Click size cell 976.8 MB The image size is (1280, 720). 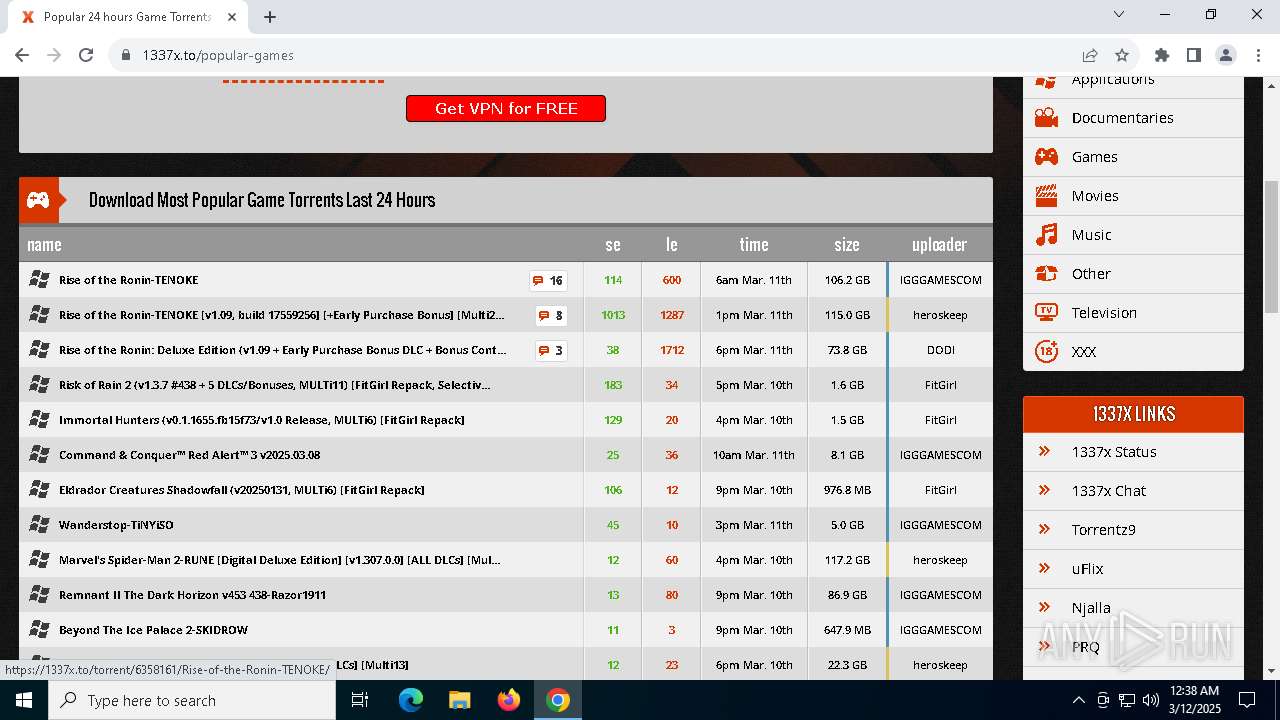(847, 490)
